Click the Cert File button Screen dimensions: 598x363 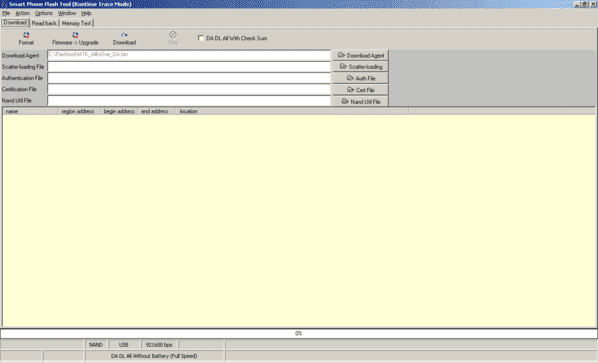click(361, 90)
